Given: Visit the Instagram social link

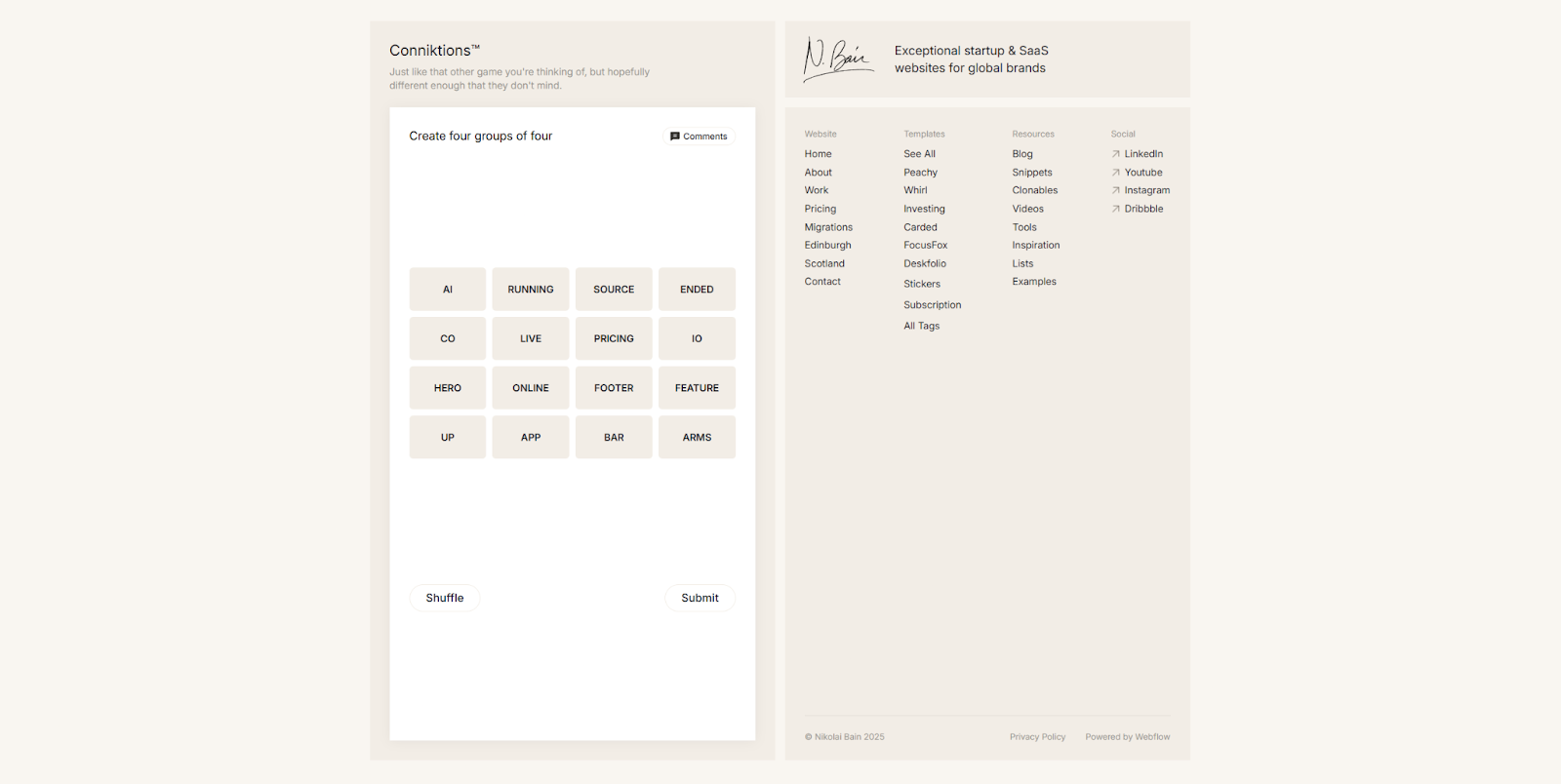Looking at the screenshot, I should coord(1147,190).
